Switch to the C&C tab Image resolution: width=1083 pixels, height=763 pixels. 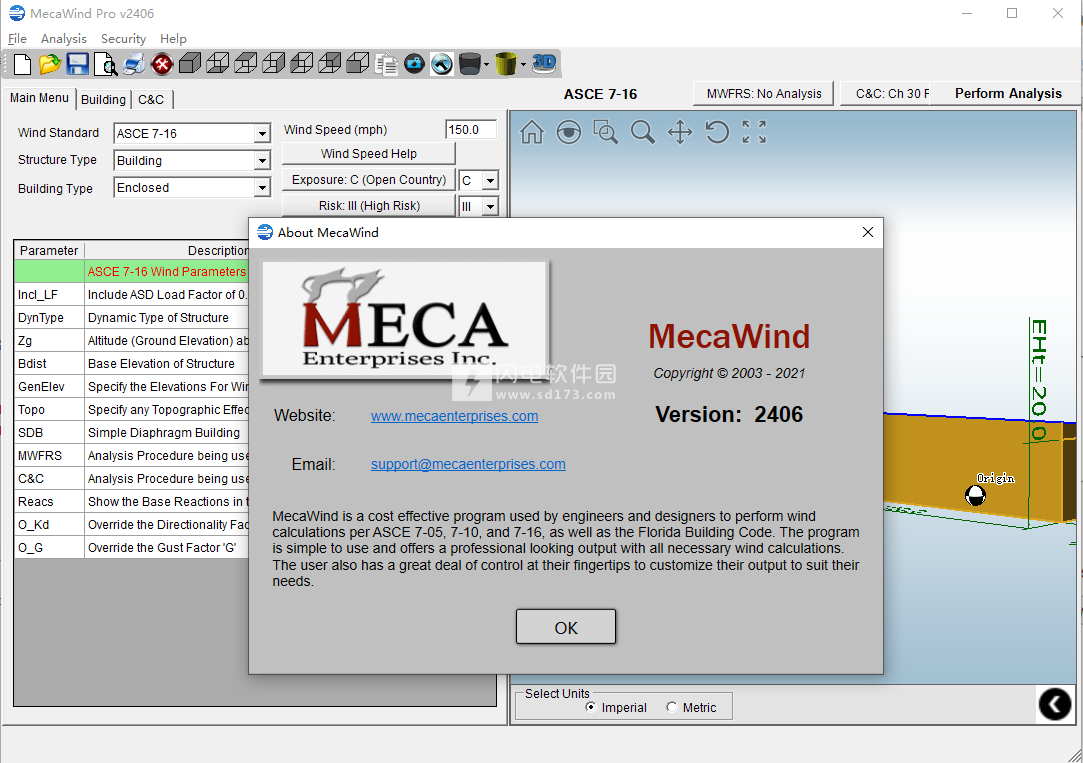(151, 99)
